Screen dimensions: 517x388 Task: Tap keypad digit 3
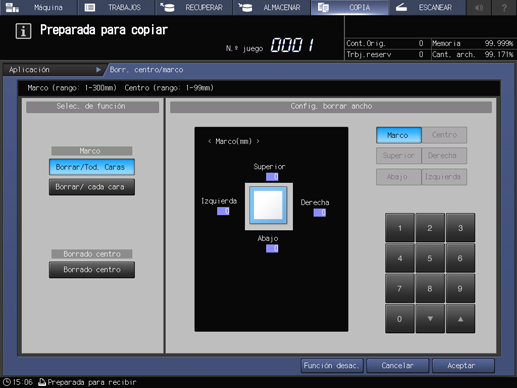click(460, 228)
